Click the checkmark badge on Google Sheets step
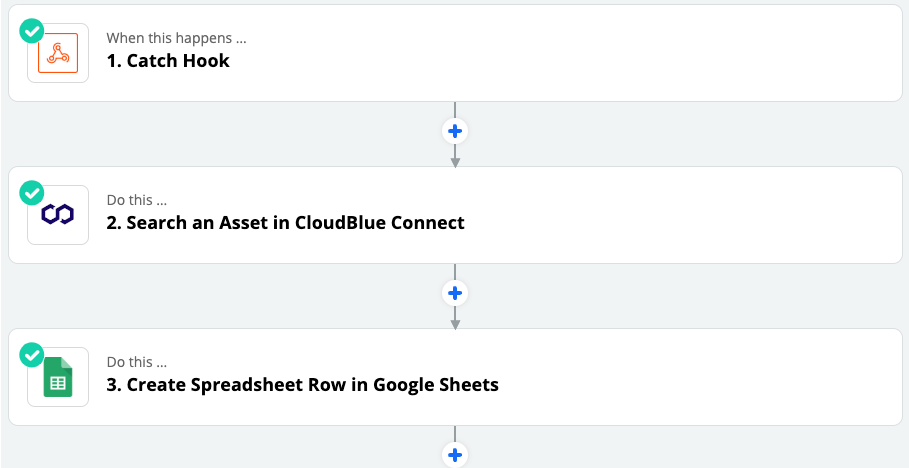This screenshot has height=468, width=909. (x=32, y=354)
